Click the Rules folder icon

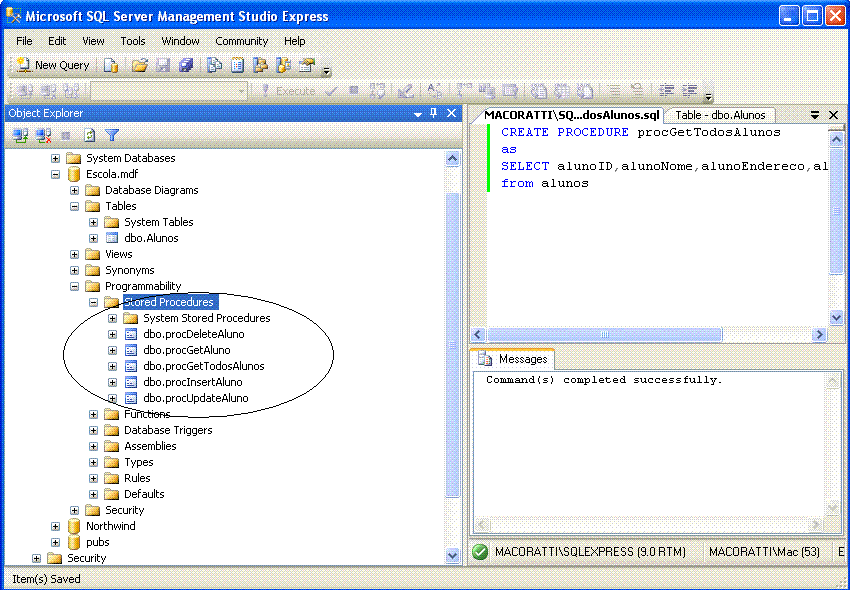click(x=111, y=478)
